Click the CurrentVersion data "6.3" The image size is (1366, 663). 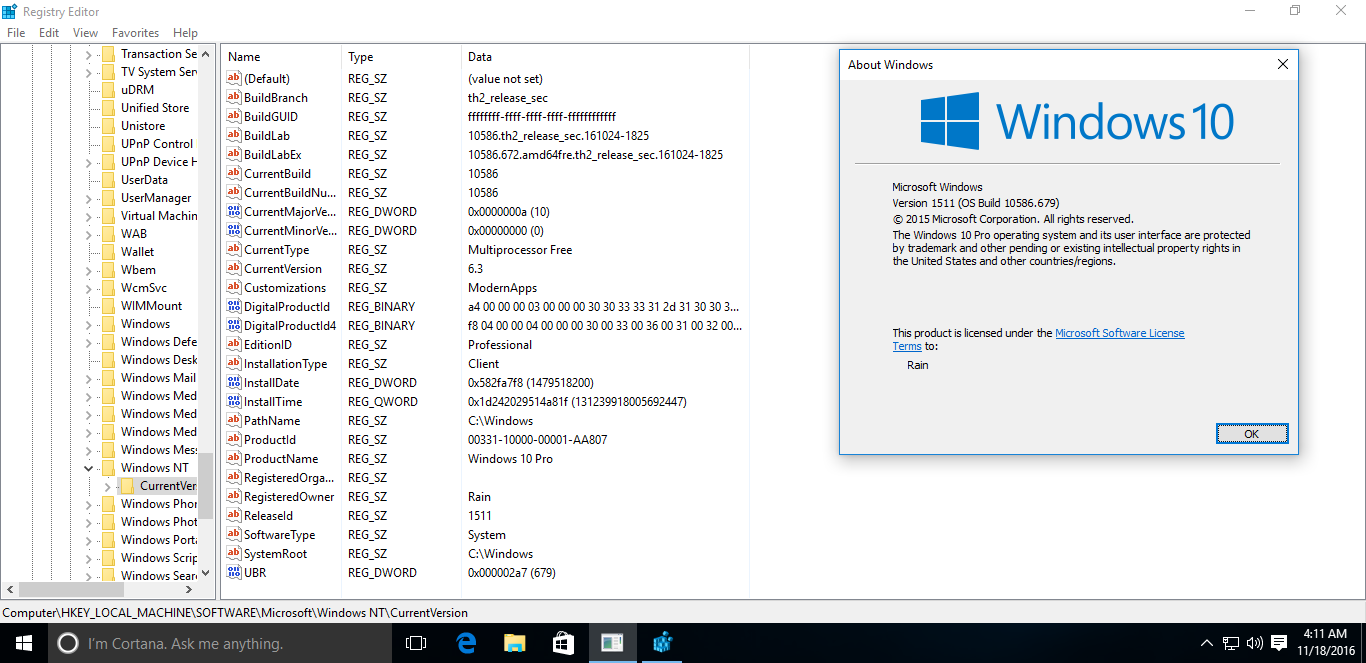pyautogui.click(x=475, y=269)
